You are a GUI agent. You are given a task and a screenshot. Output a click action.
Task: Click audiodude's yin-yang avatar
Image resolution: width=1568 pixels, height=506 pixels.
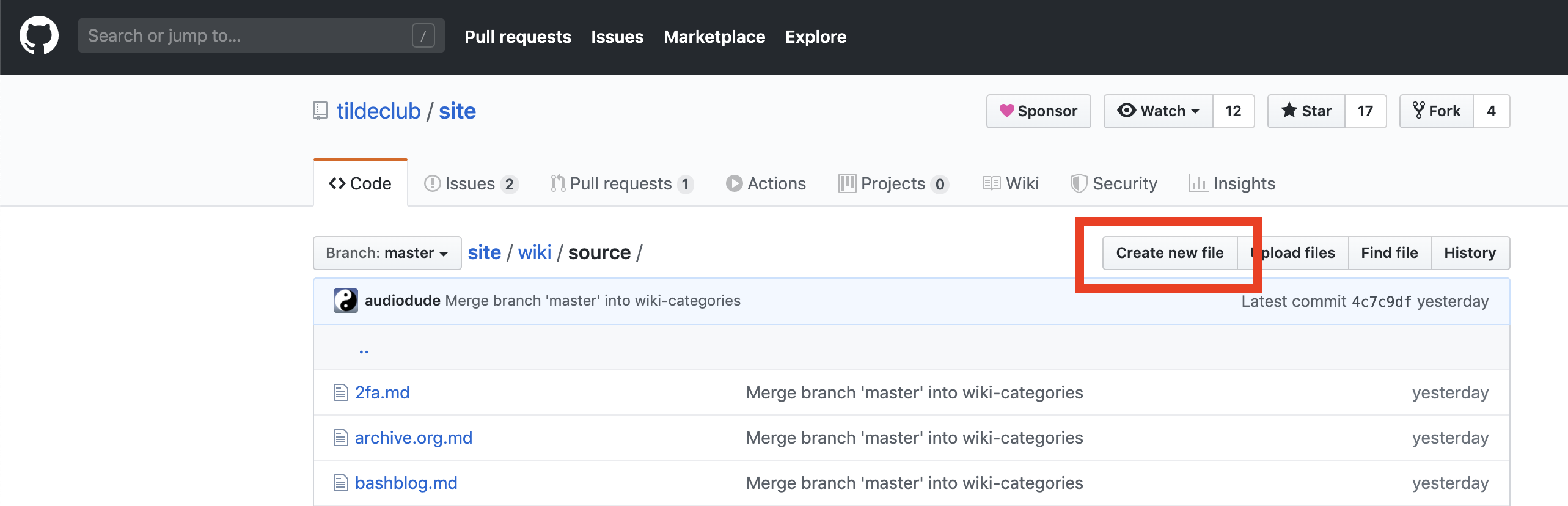(346, 301)
